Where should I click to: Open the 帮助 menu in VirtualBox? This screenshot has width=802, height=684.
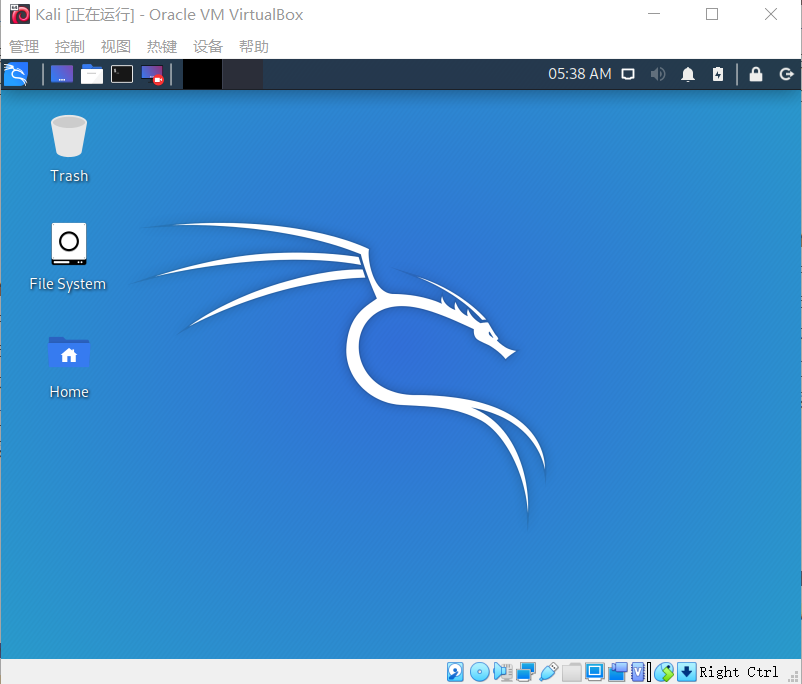253,45
